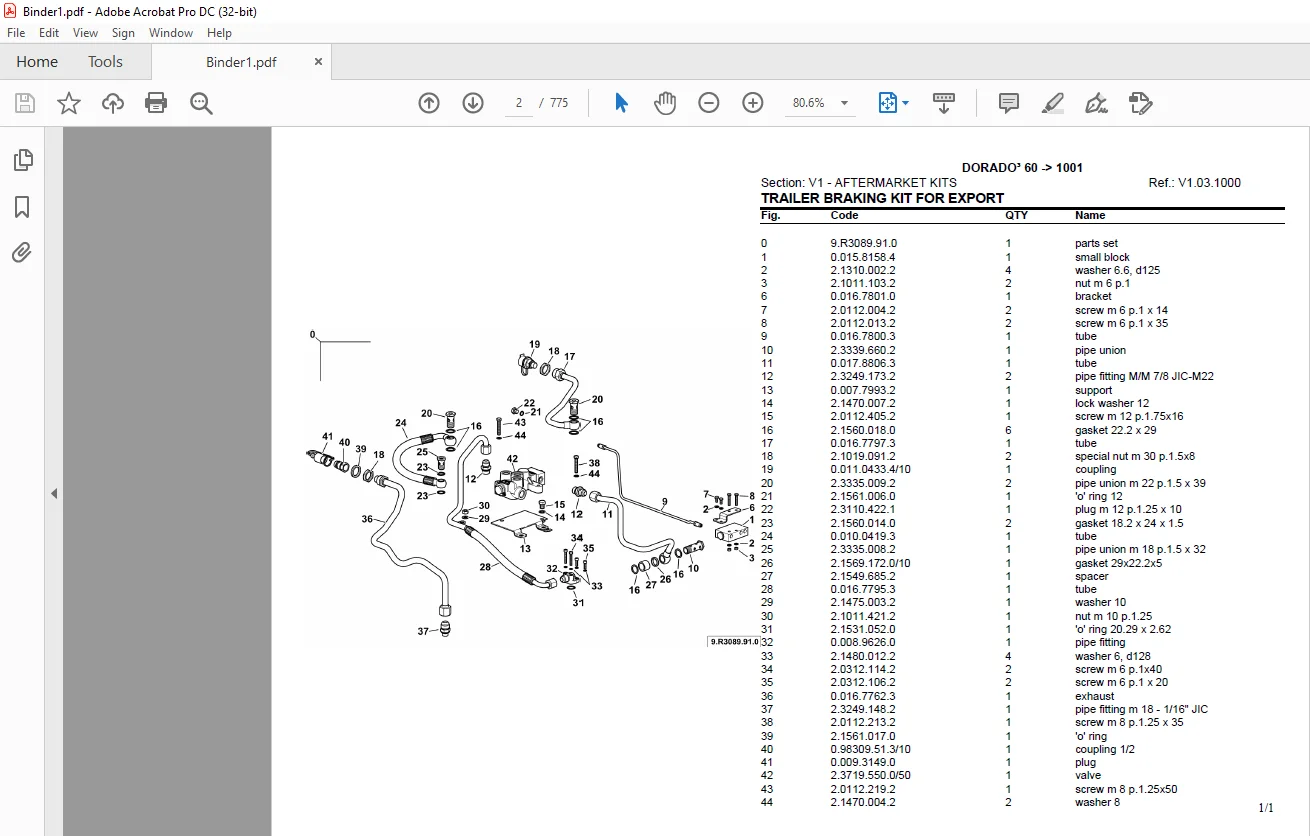
Task: Open the Help menu
Action: click(x=219, y=33)
